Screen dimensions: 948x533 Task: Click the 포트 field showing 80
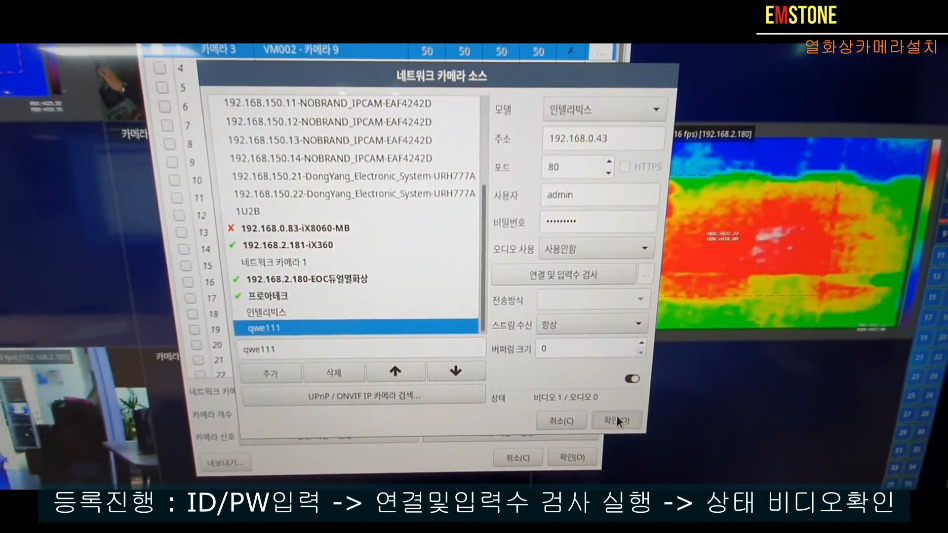coord(572,167)
